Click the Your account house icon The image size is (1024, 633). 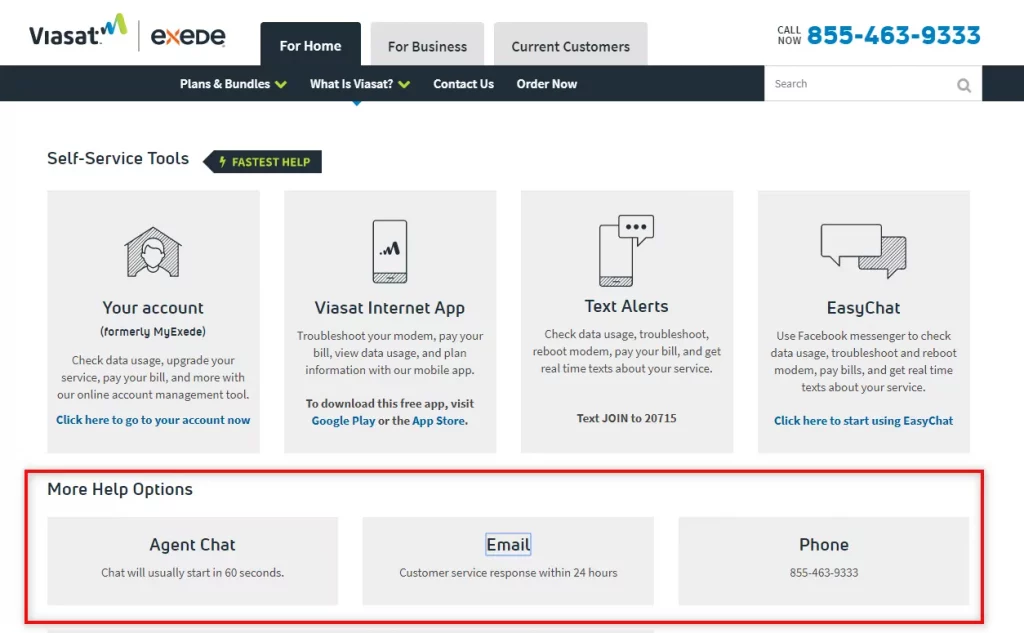153,252
